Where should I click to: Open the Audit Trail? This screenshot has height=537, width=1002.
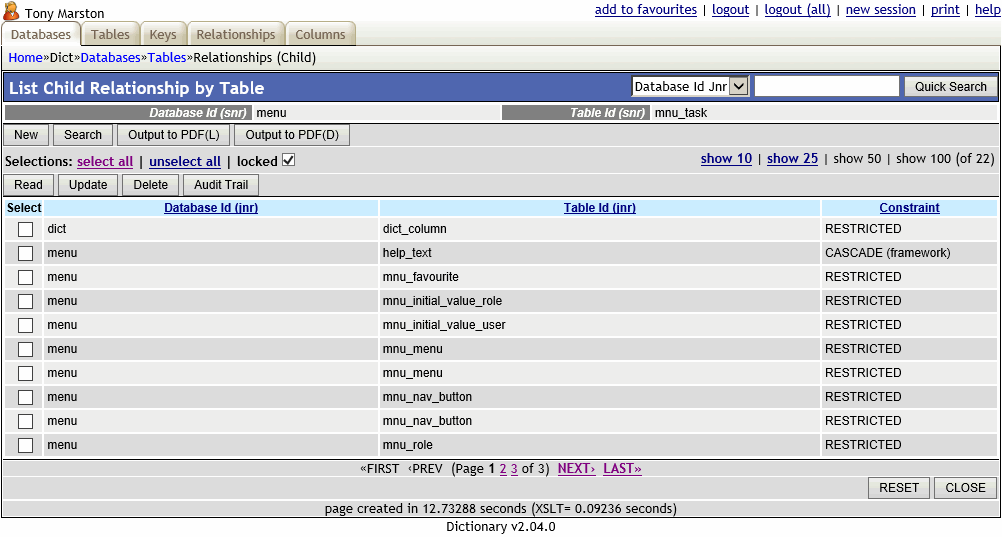[x=221, y=185]
